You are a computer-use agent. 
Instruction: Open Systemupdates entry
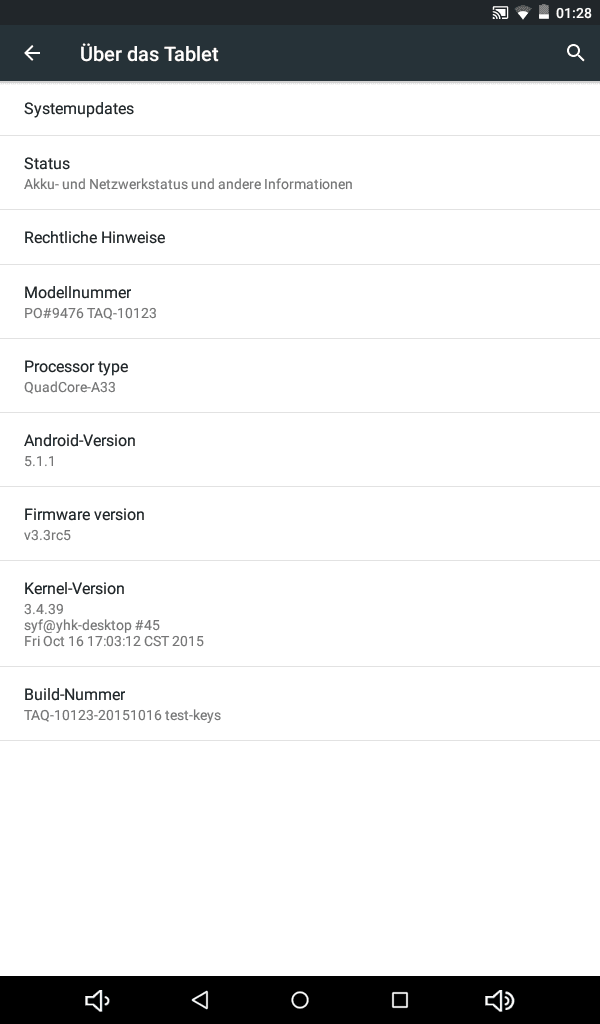coord(300,109)
